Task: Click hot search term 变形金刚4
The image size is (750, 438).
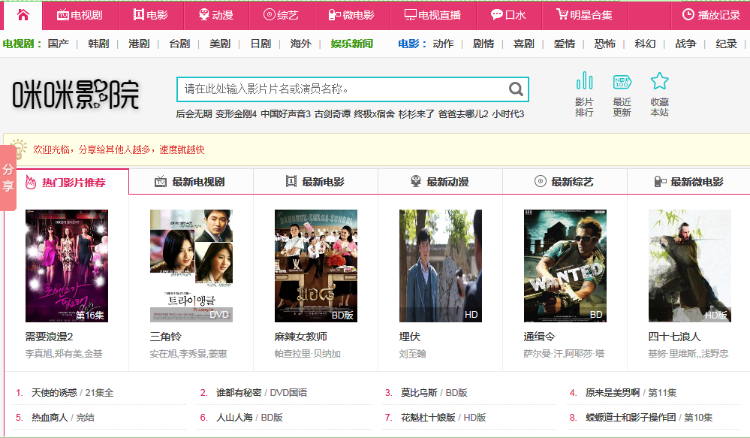Action: (x=236, y=114)
